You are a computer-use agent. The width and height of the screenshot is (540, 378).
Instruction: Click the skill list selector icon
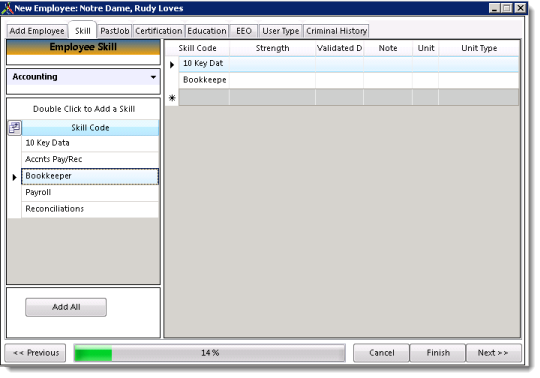click(x=14, y=128)
